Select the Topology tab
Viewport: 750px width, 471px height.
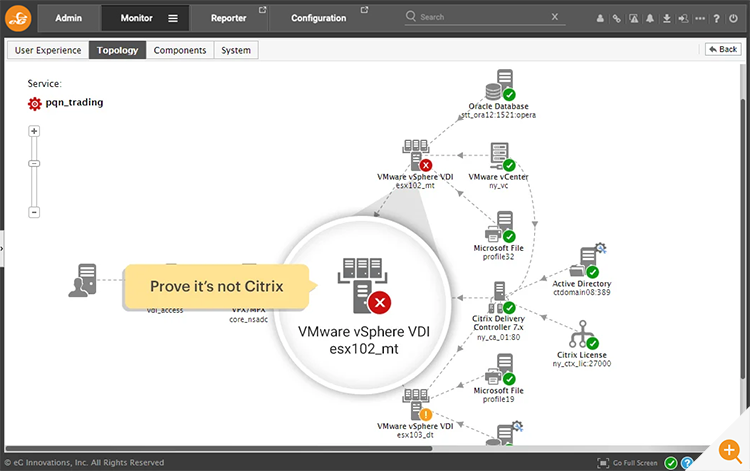(x=117, y=50)
